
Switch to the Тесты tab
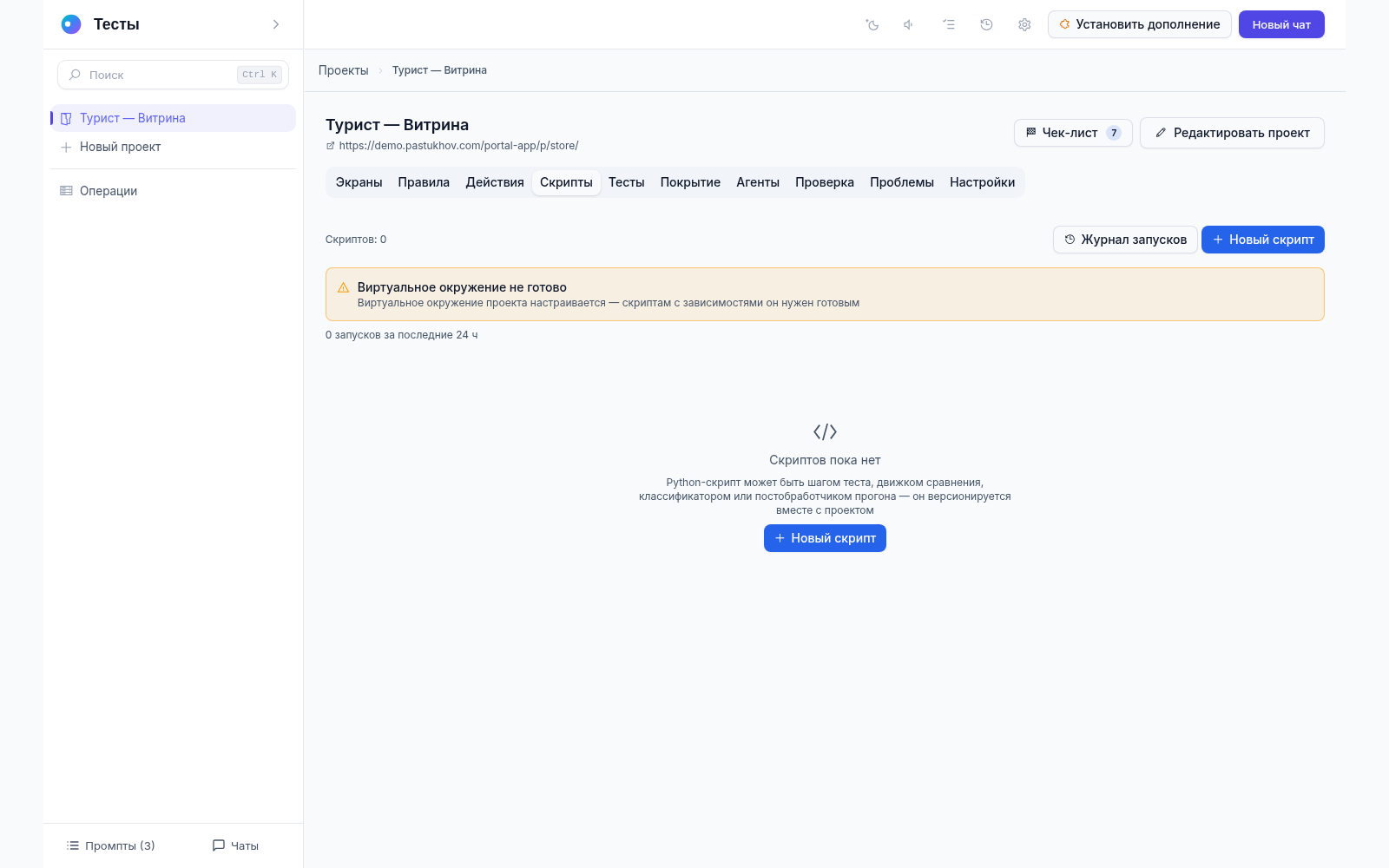pos(627,182)
